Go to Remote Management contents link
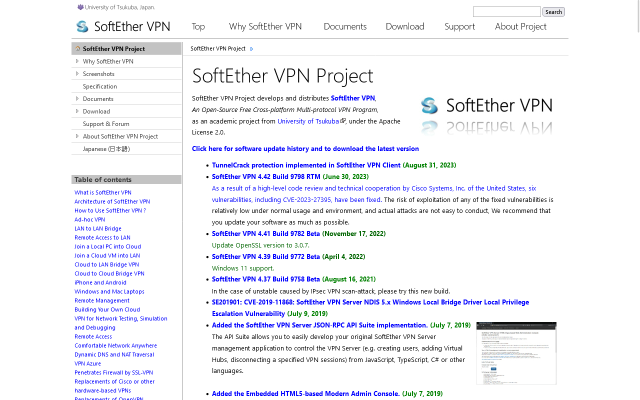This screenshot has height=400, width=640. [x=102, y=300]
